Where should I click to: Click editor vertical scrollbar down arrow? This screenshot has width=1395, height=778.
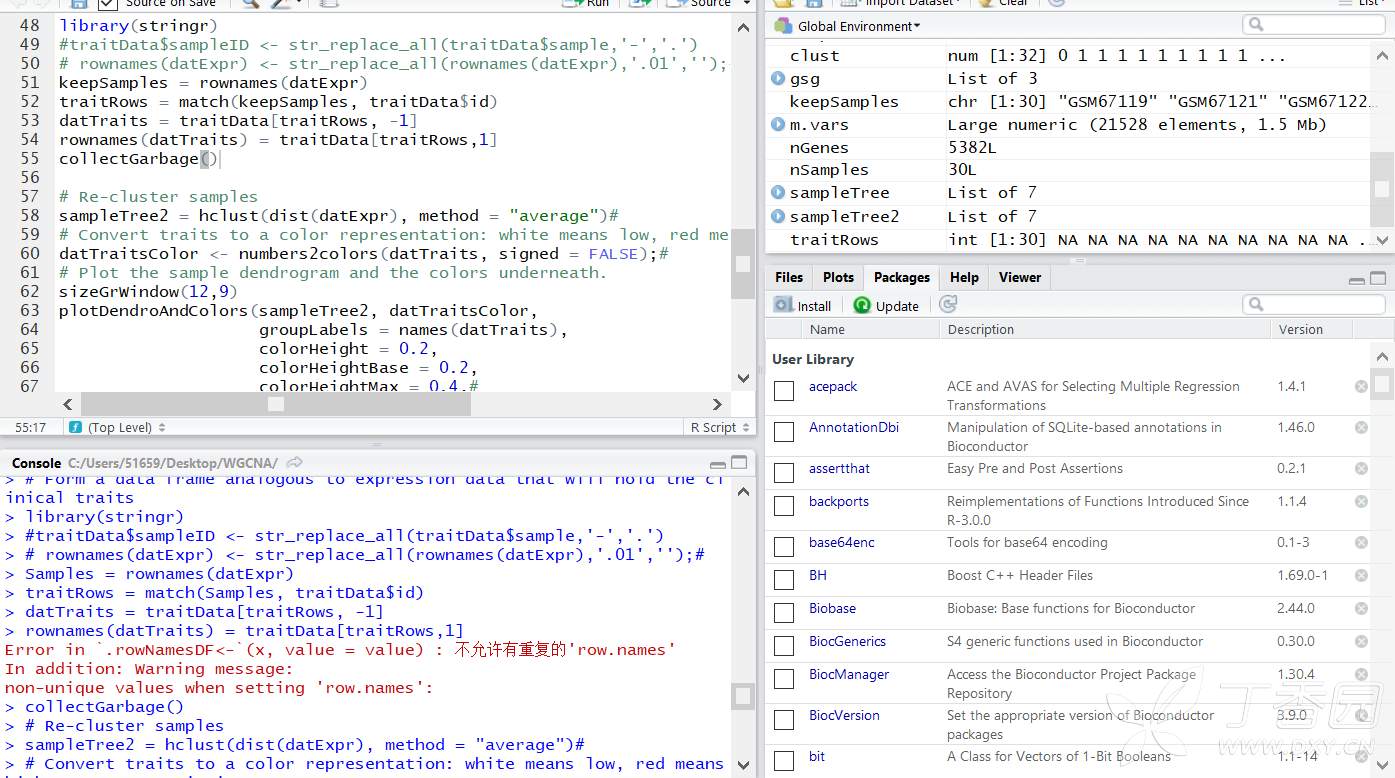743,378
